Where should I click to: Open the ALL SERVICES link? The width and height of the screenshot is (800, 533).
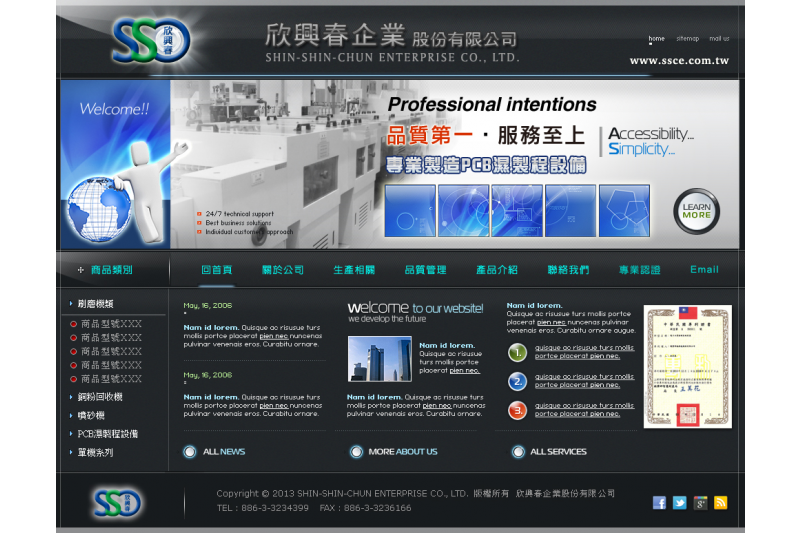click(558, 452)
